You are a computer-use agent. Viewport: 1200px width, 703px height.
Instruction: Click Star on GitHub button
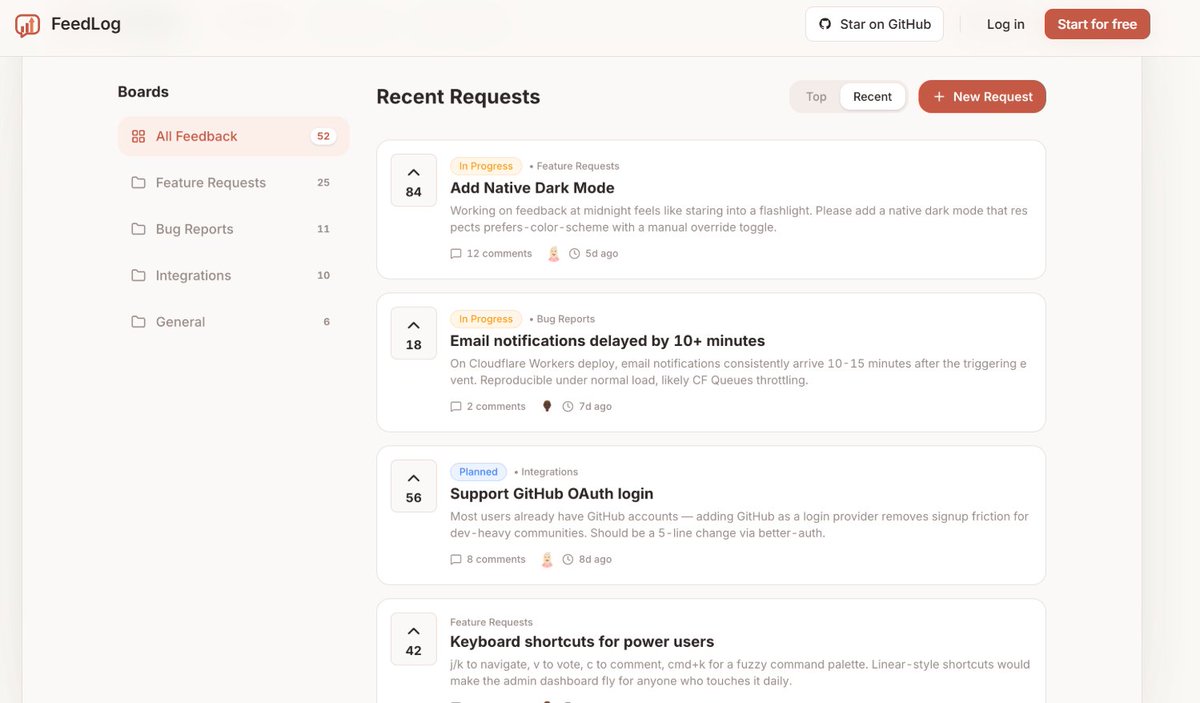click(x=874, y=24)
